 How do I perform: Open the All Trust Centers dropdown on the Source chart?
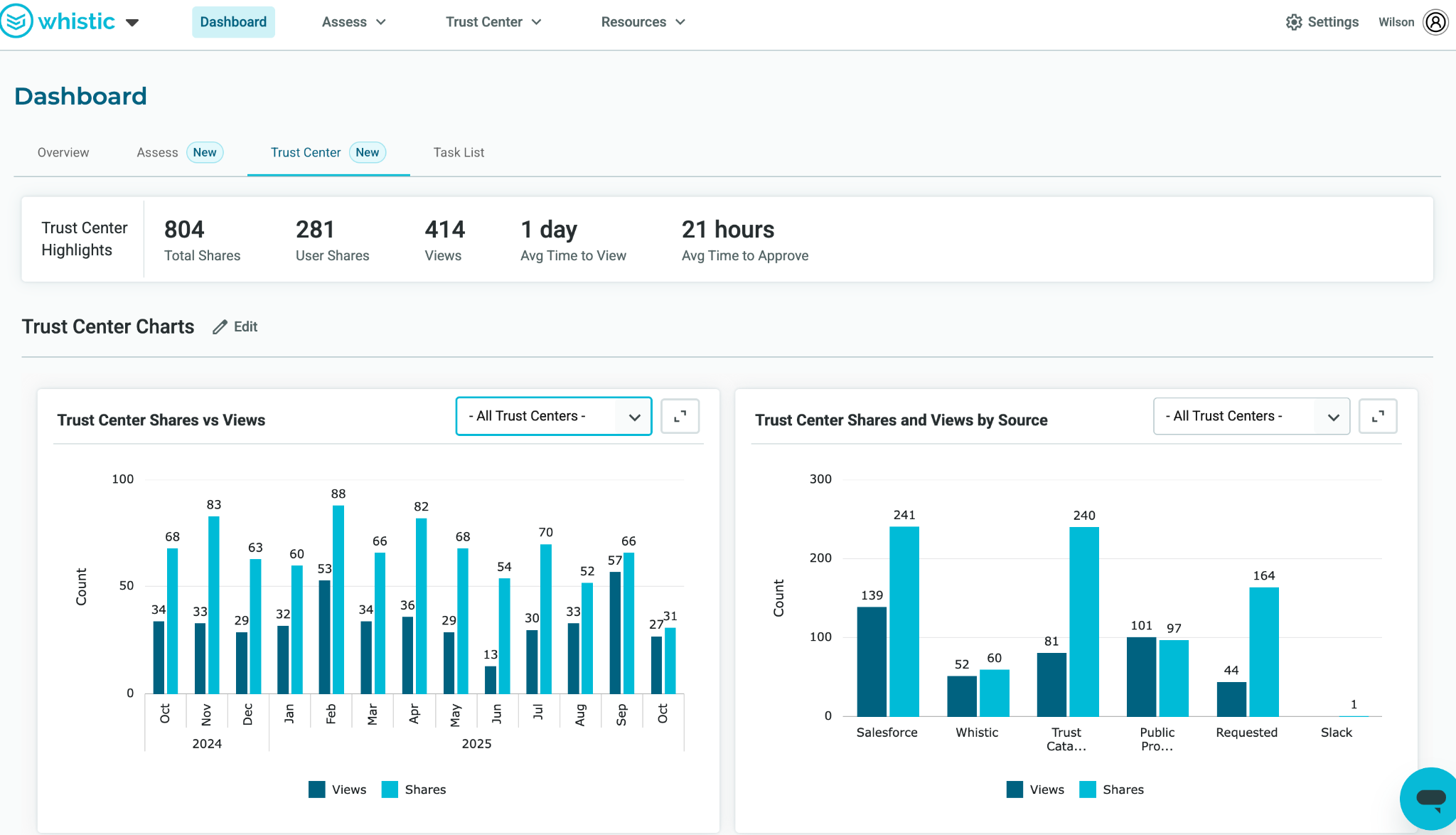(1251, 416)
